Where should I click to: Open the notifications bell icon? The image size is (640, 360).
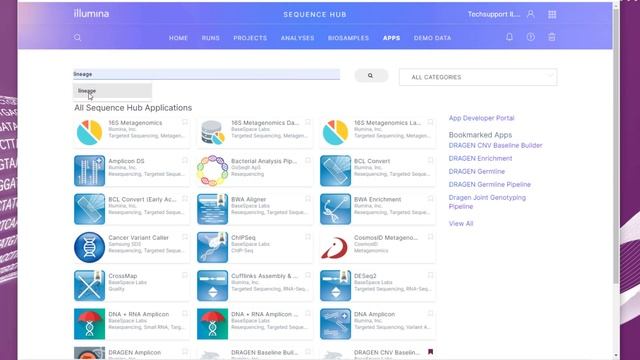click(x=509, y=37)
